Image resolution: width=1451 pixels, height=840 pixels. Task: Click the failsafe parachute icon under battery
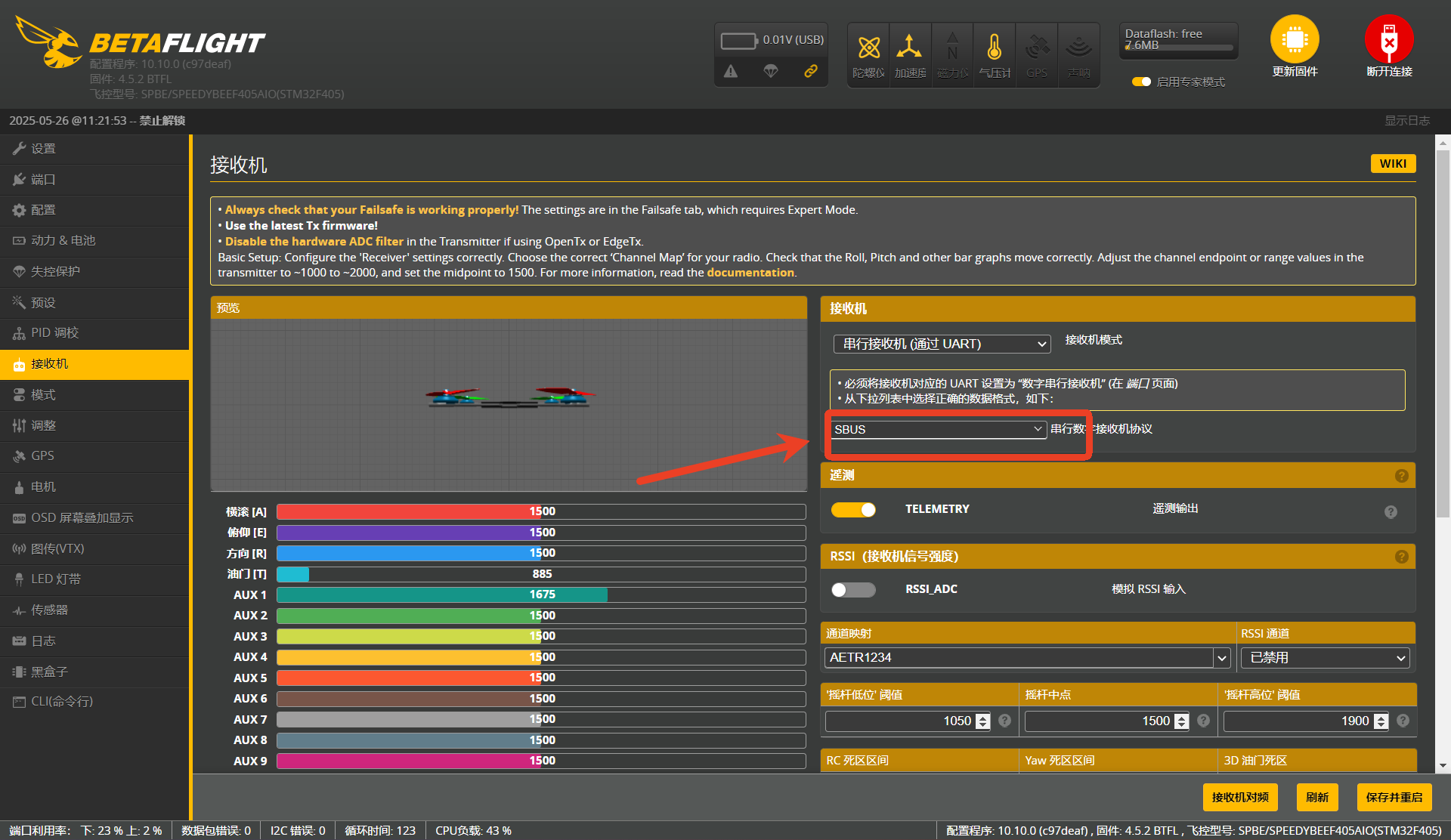[x=771, y=71]
